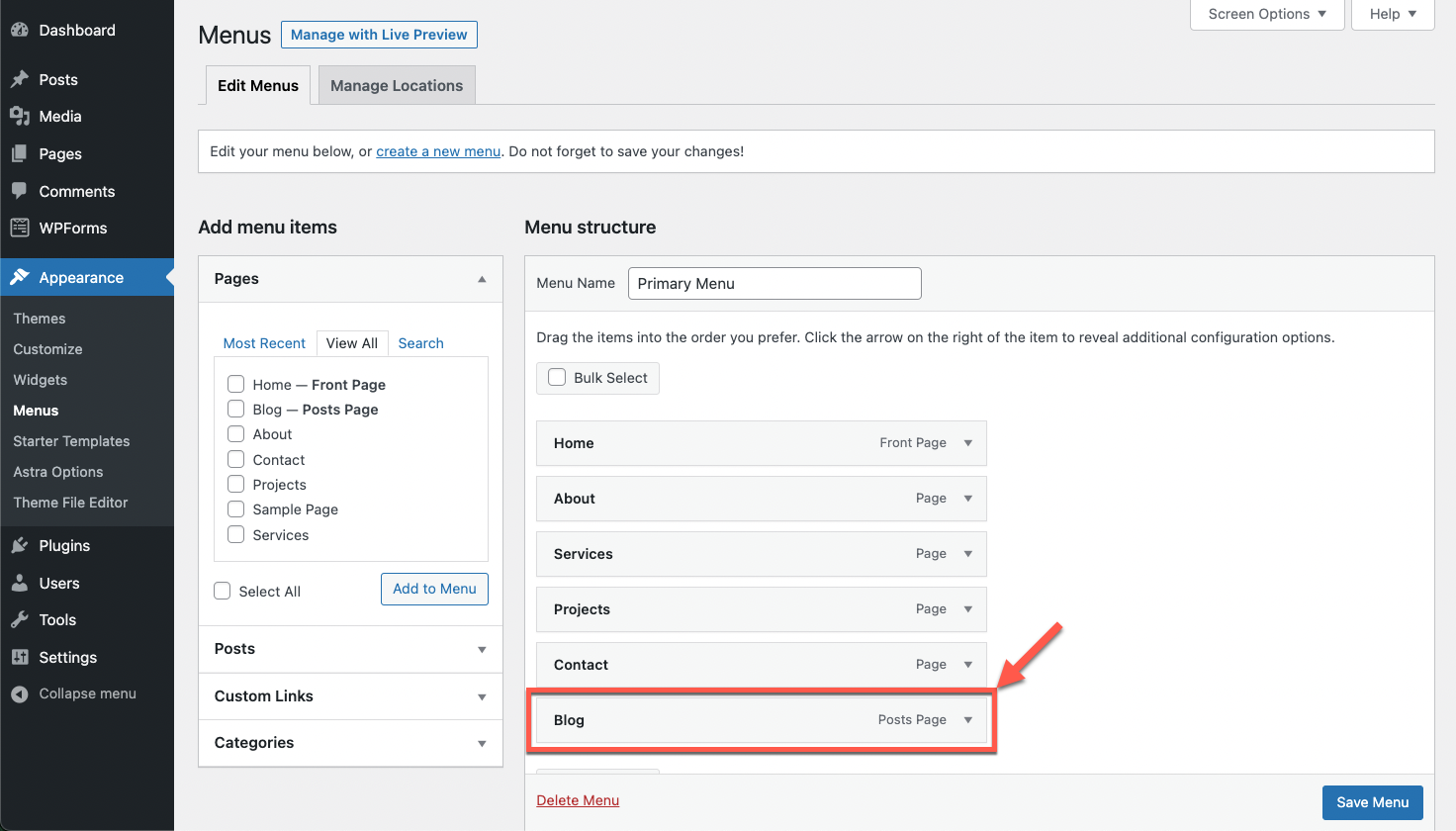Select the Search tab under Pages
This screenshot has height=831, width=1456.
pyautogui.click(x=420, y=343)
